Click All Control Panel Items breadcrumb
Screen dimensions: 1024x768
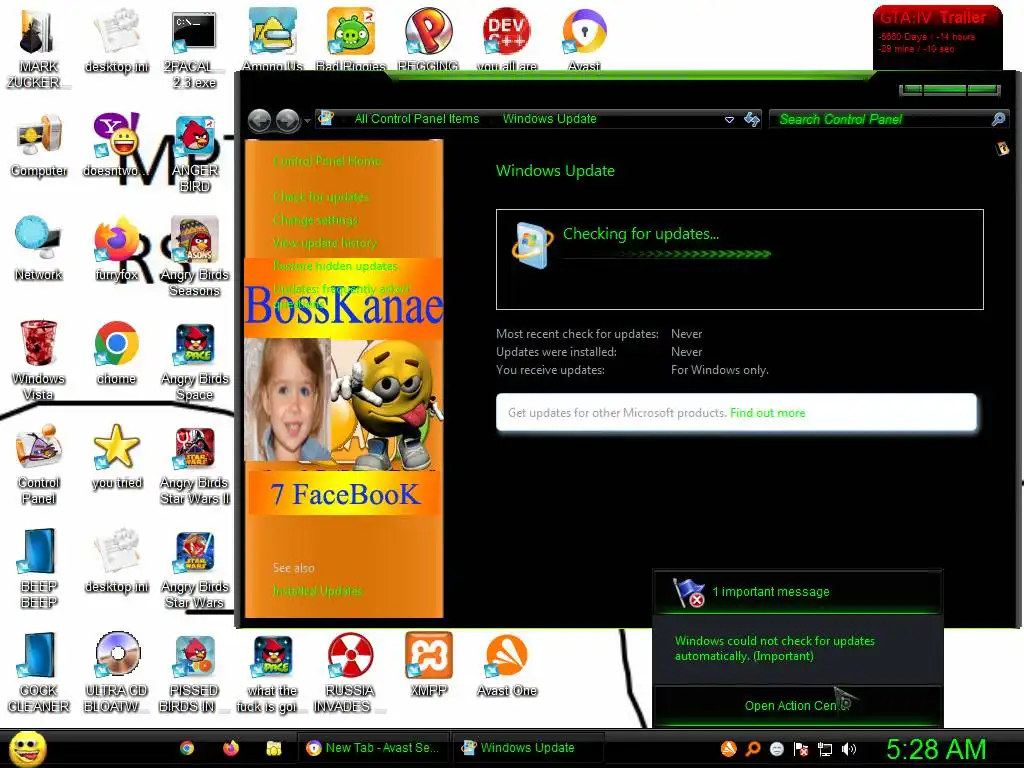(x=417, y=119)
